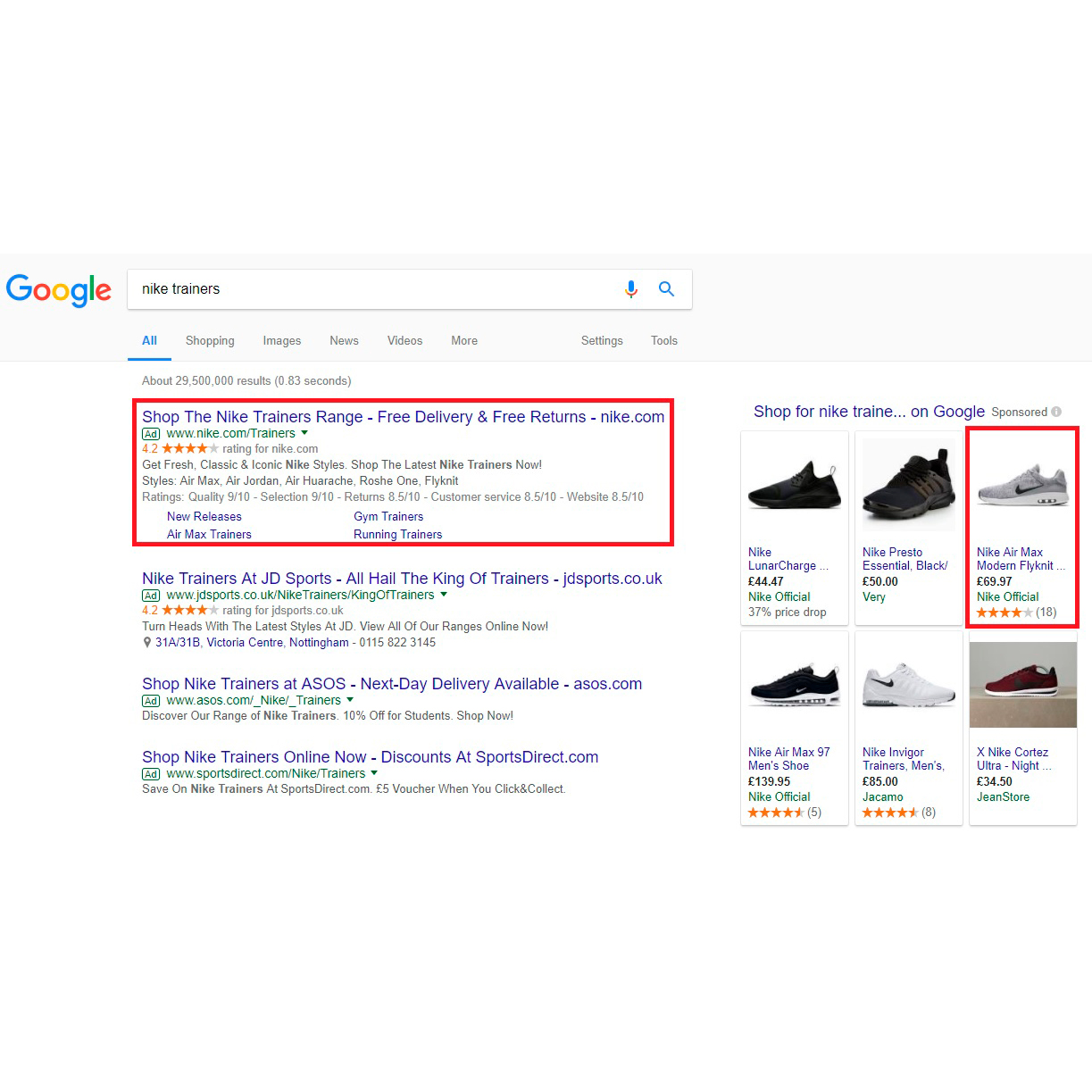1092x1092 pixels.
Task: Open the More search dropdown
Action: point(464,340)
